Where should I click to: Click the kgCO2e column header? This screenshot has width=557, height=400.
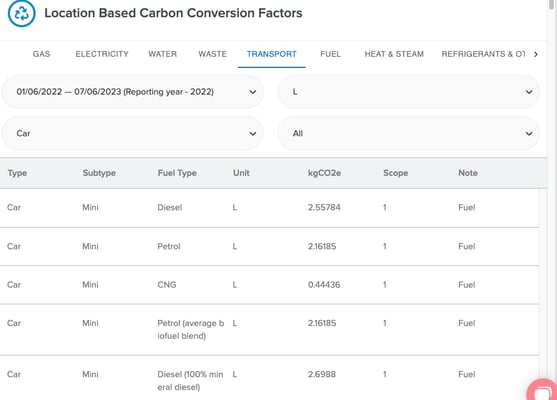point(324,173)
